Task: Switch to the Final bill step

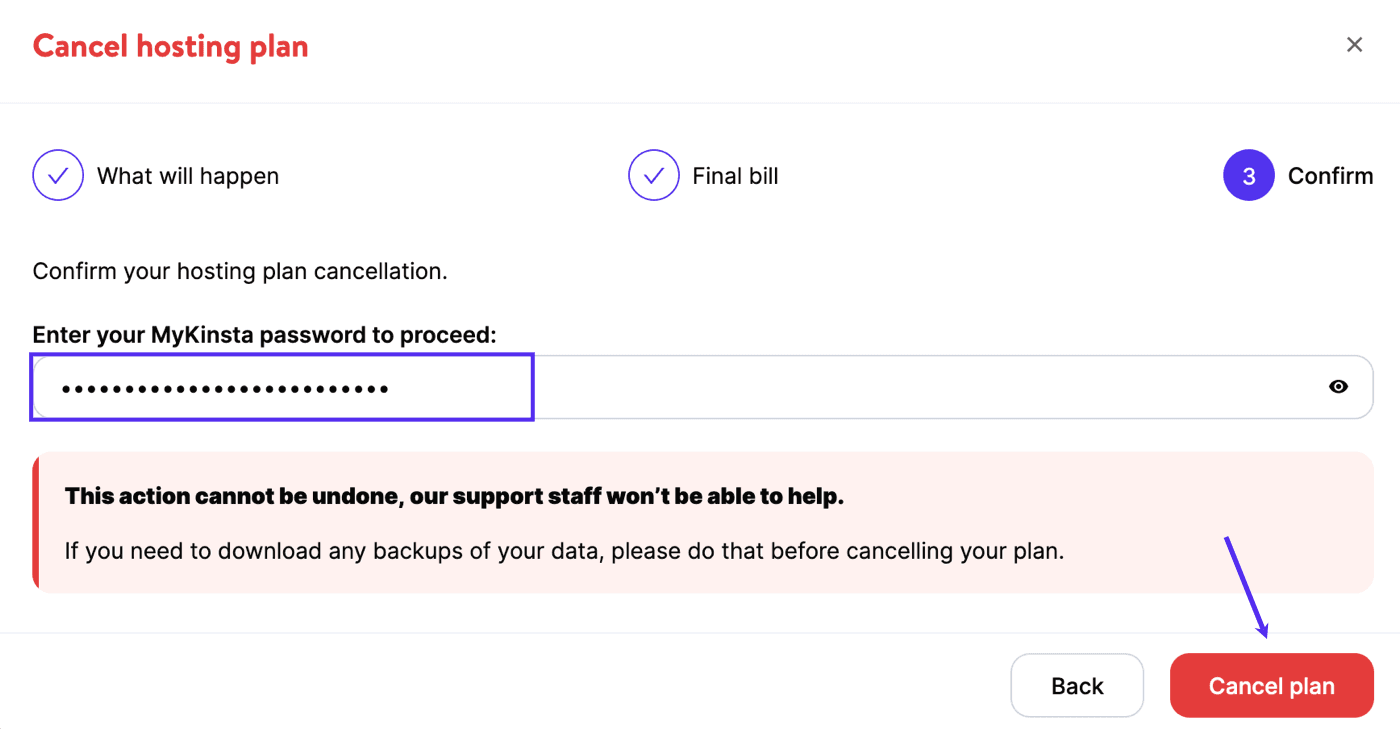Action: 734,175
